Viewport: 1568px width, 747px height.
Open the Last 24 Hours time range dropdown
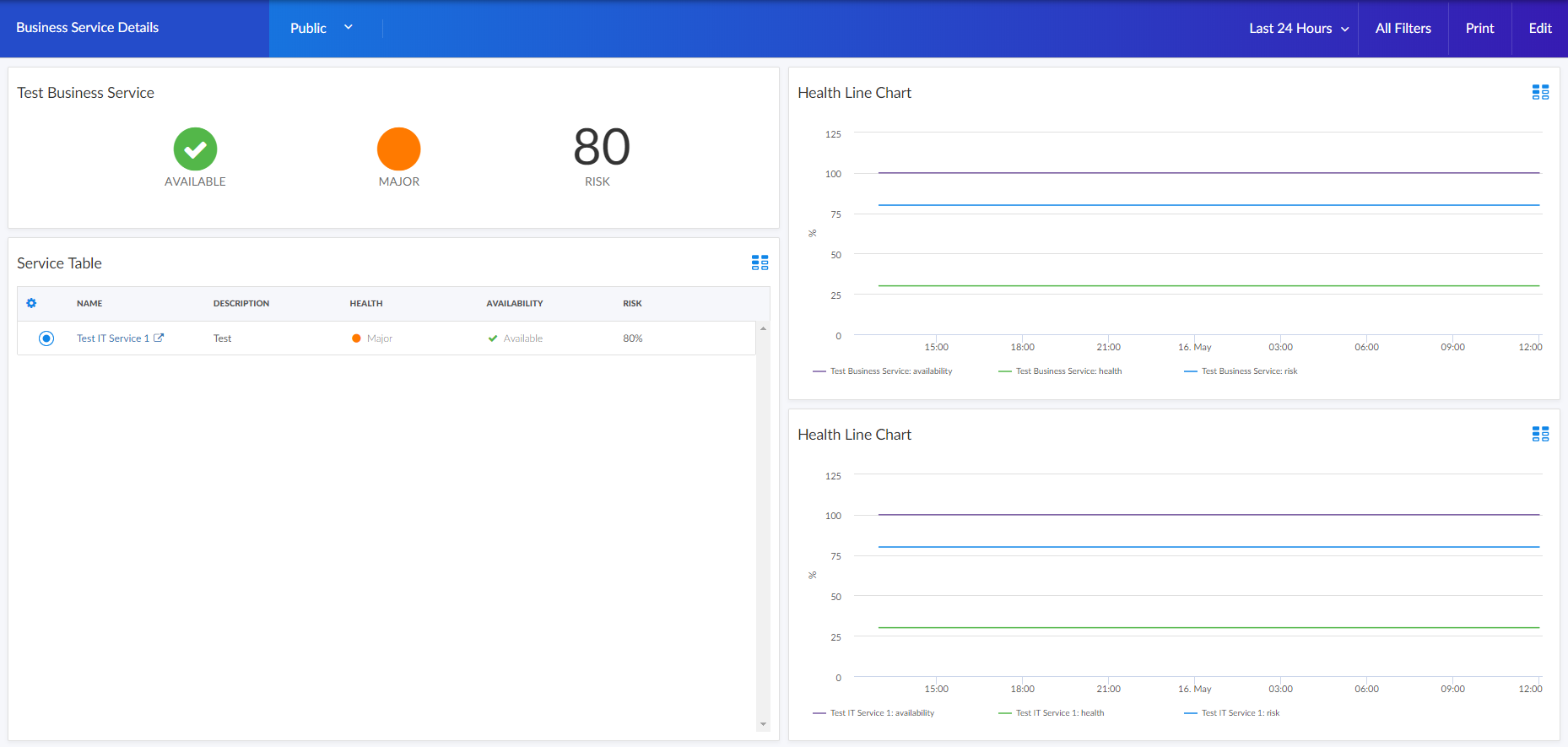coord(1298,29)
